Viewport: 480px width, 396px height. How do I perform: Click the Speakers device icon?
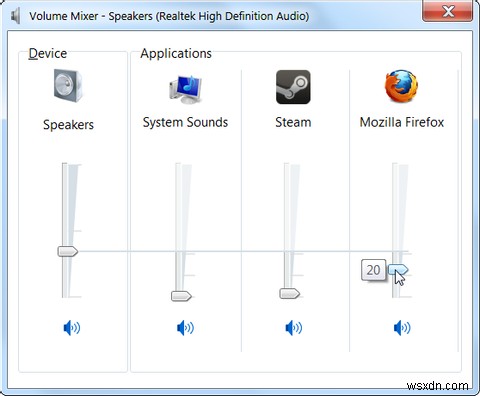coord(68,86)
